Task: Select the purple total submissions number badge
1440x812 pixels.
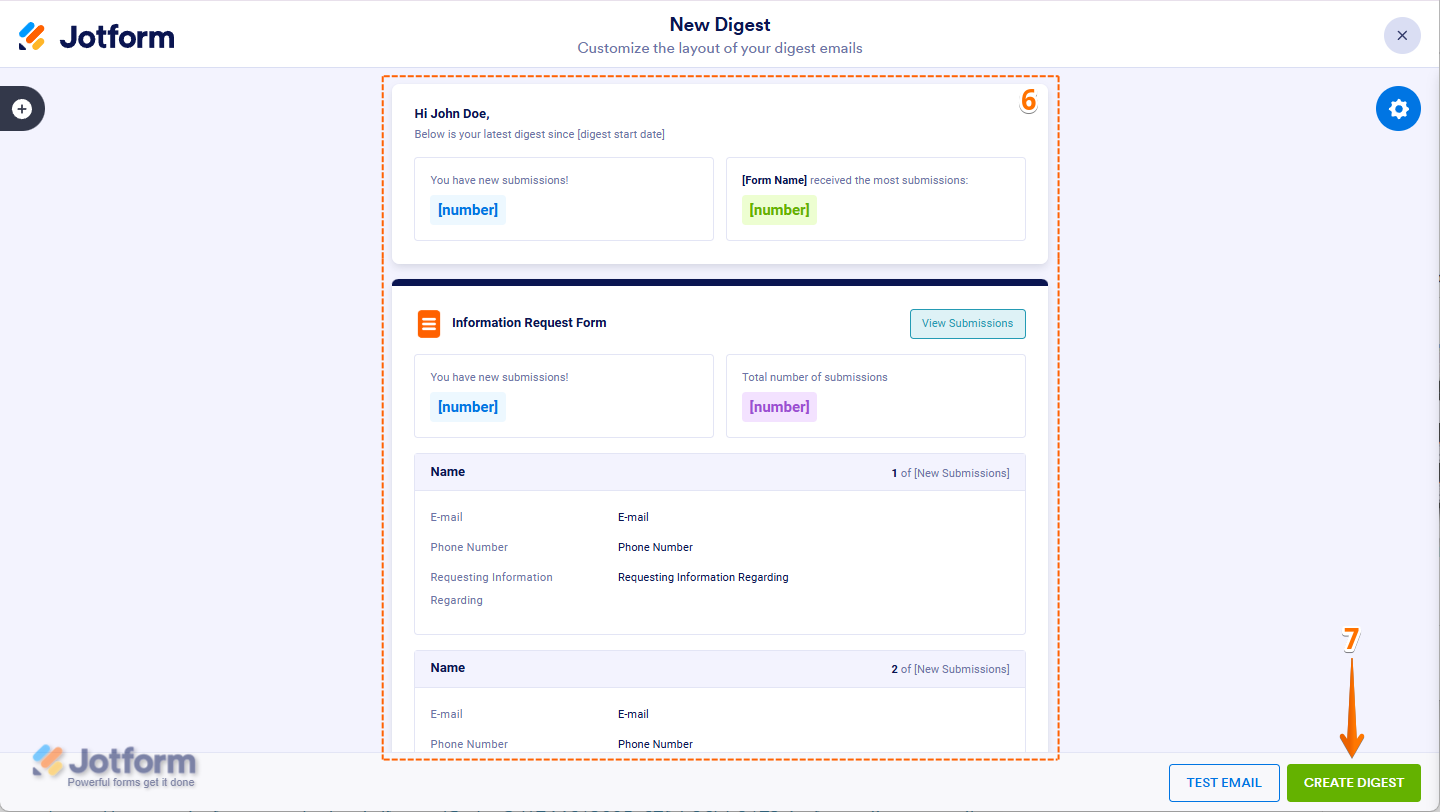Action: pos(779,407)
